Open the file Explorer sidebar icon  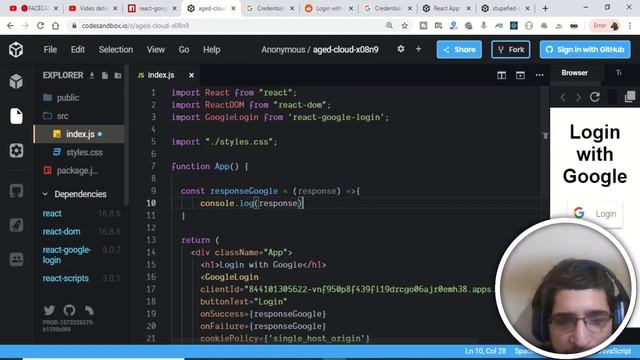click(x=16, y=116)
